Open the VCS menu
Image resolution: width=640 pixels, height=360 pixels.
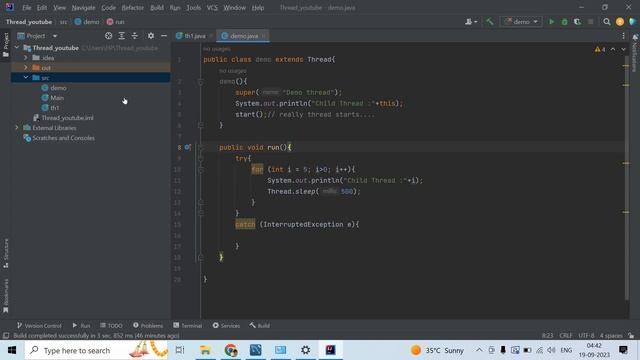click(x=212, y=7)
